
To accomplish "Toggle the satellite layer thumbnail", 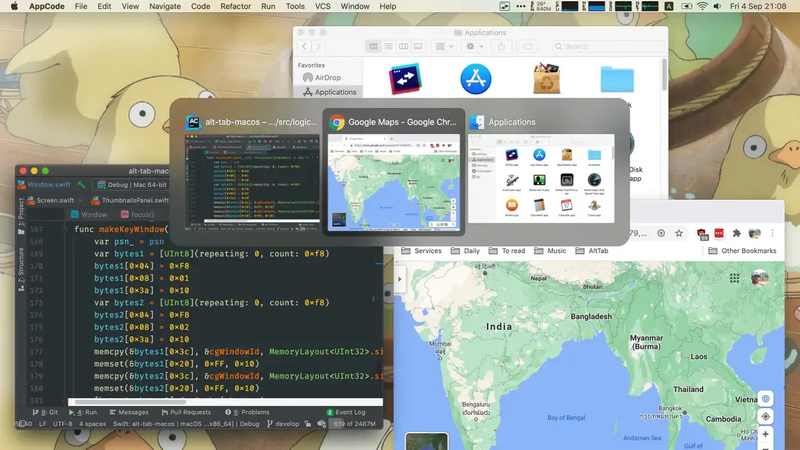I will [427, 441].
